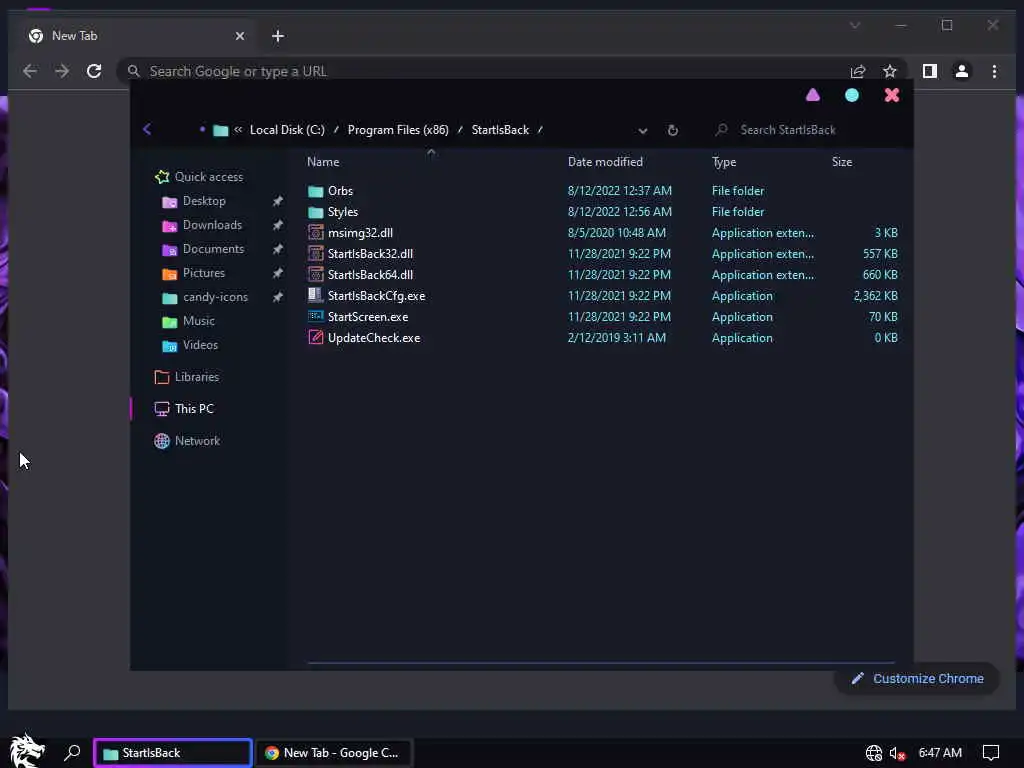Close Explorer with the pink X
This screenshot has height=768, width=1024.
[891, 95]
